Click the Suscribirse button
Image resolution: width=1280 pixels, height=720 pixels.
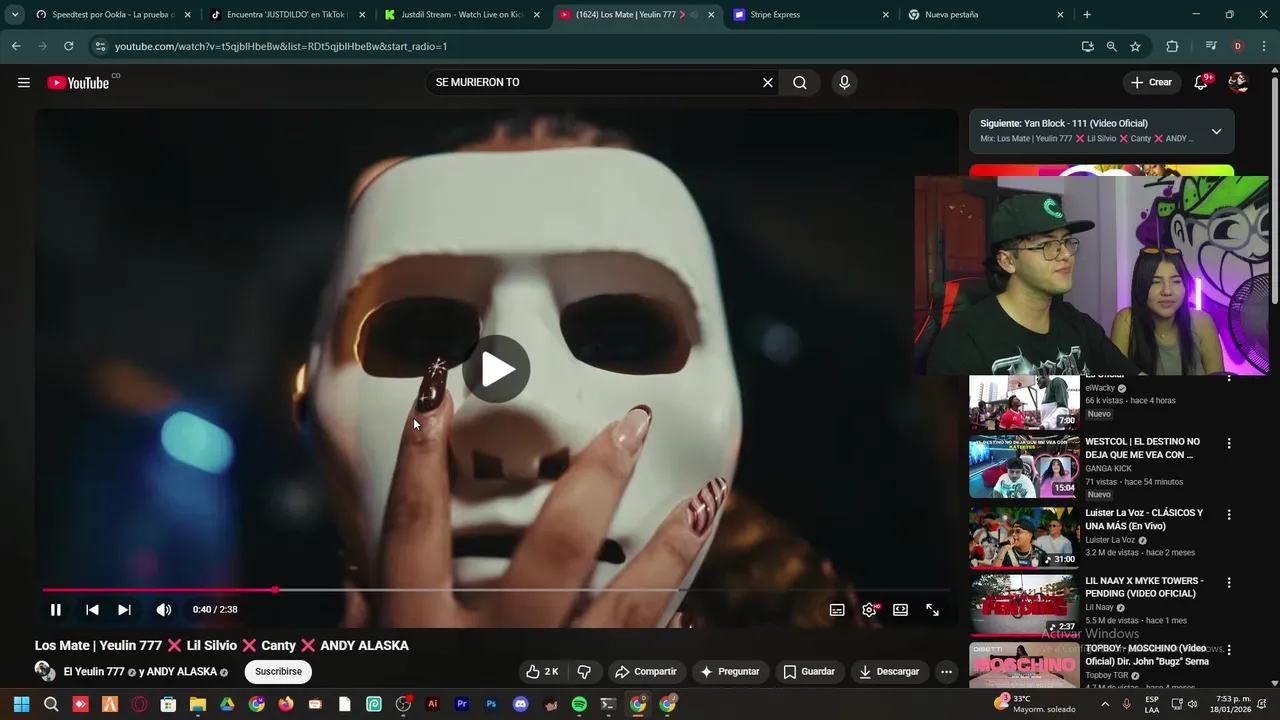[278, 672]
